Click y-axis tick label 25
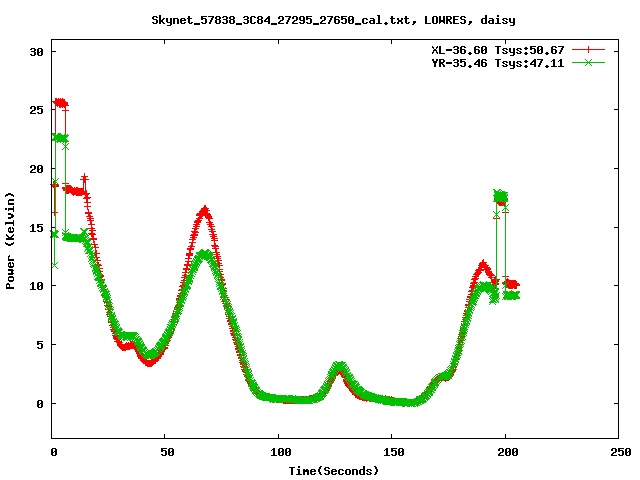640x480 pixels. tap(36, 110)
